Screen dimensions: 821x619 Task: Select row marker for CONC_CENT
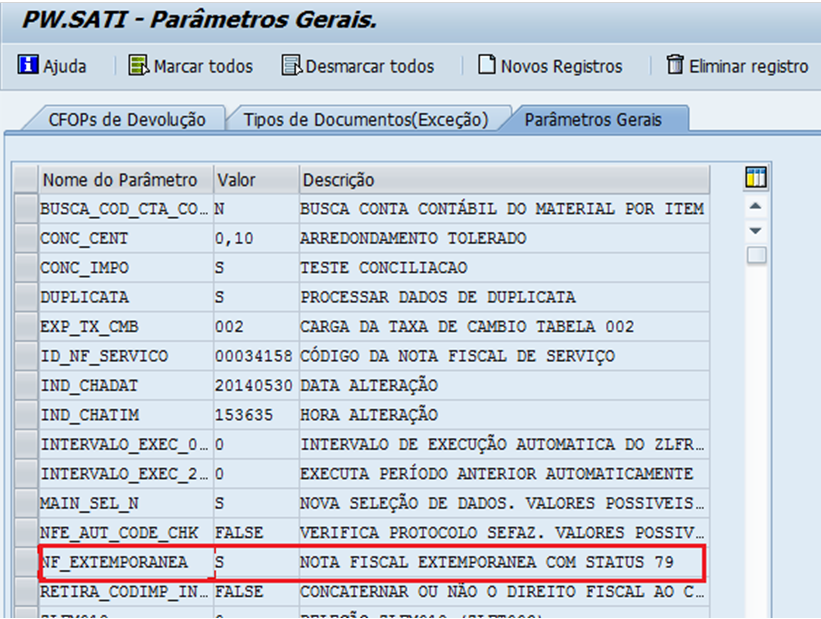pyautogui.click(x=25, y=238)
